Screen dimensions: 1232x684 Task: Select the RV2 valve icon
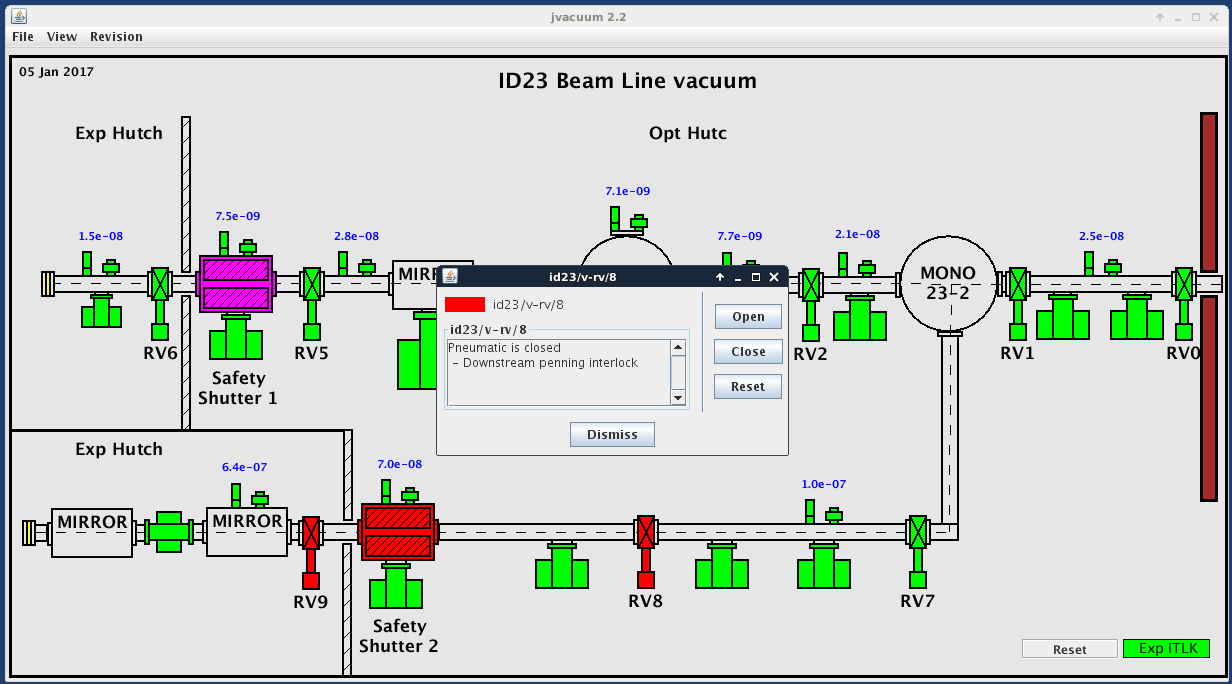(x=810, y=284)
